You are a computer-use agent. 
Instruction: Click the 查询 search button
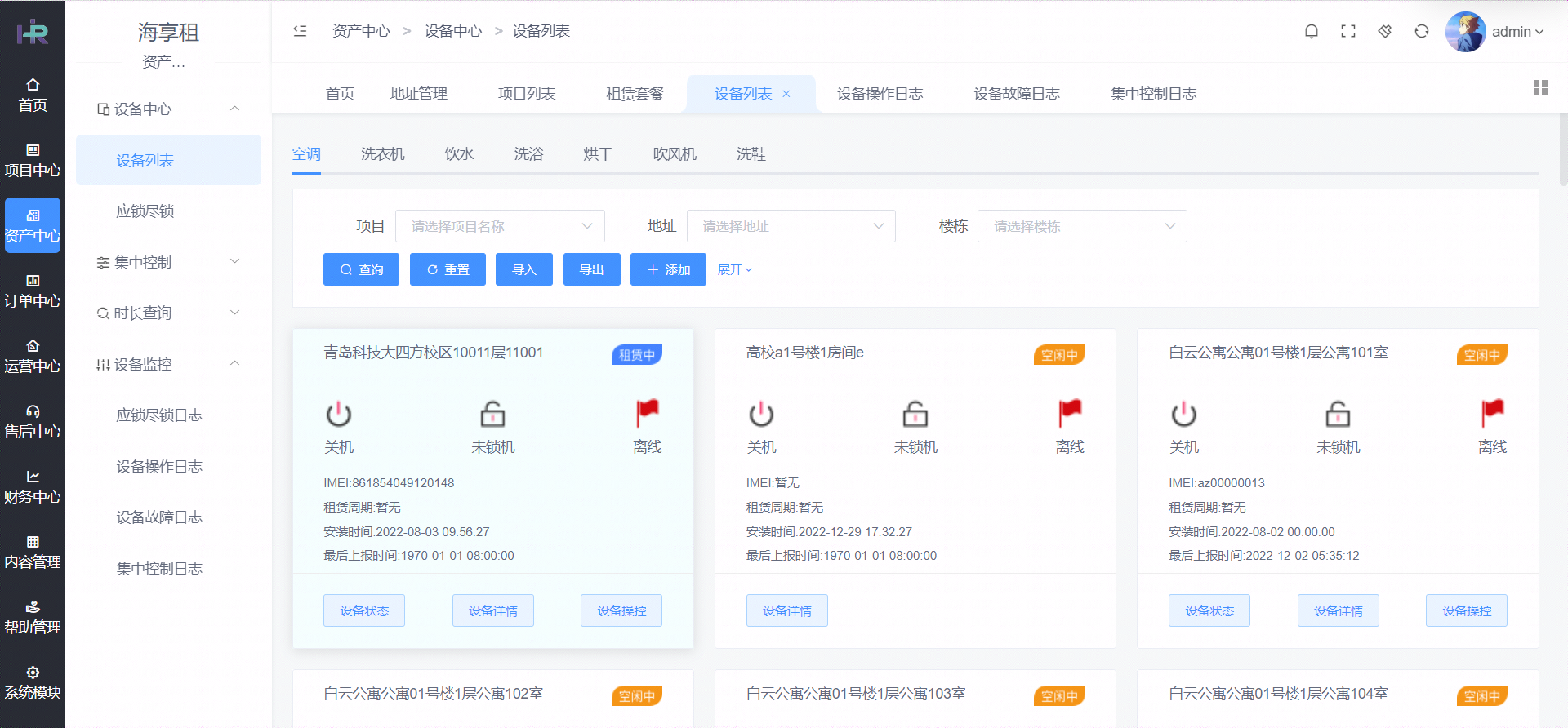(361, 269)
